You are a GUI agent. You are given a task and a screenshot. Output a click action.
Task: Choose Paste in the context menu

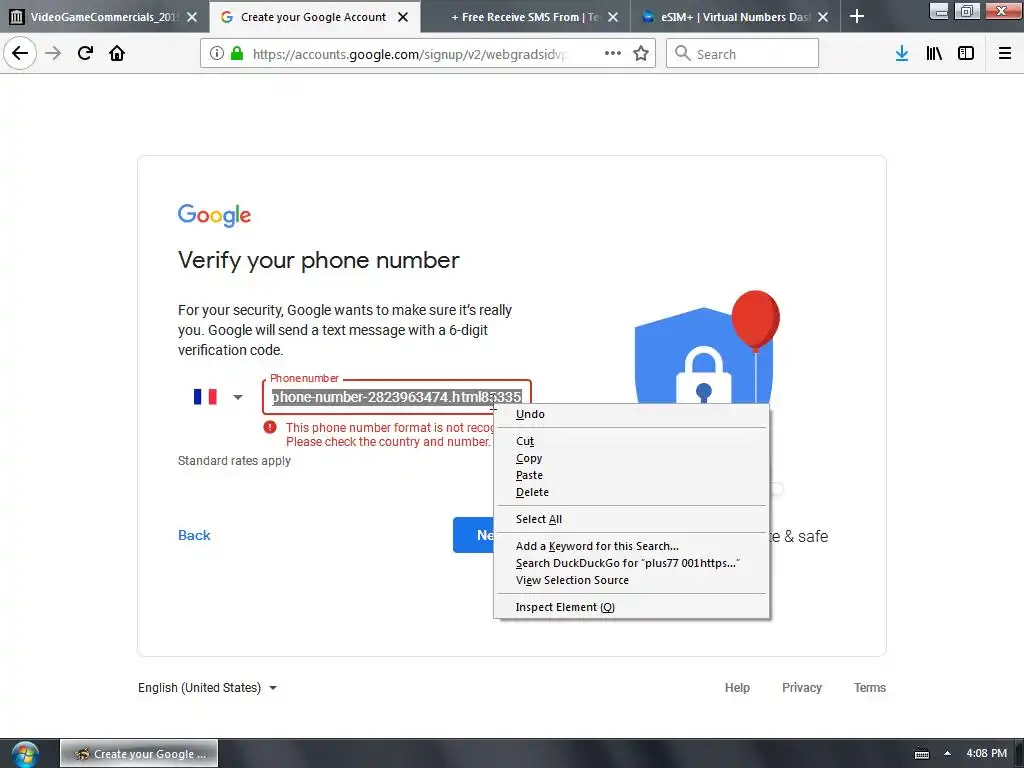click(632, 475)
